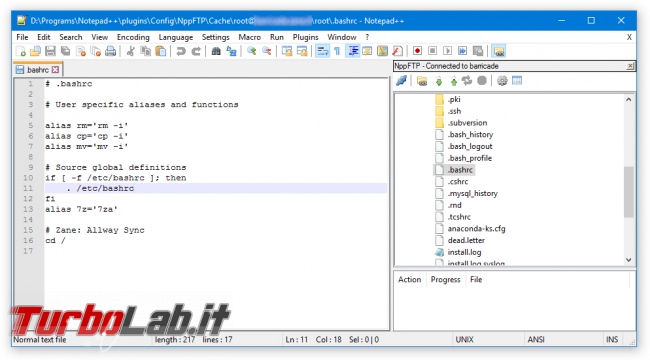The height and width of the screenshot is (360, 650).
Task: Print the document using the printer icon
Action: click(x=110, y=51)
